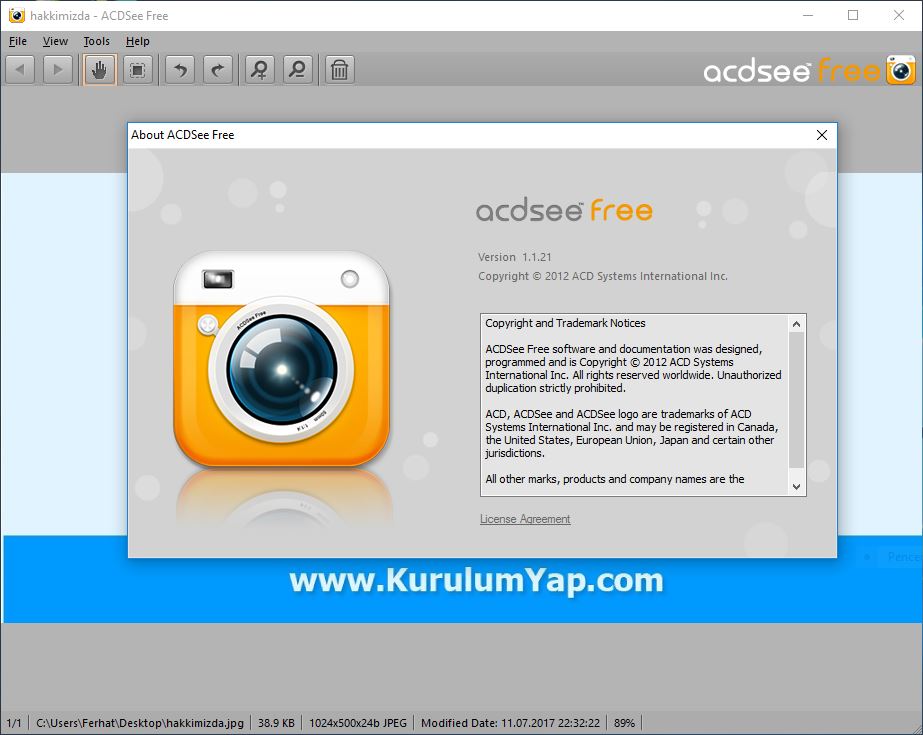Zoom in with the plus magnifier
This screenshot has width=923, height=735.
point(260,70)
